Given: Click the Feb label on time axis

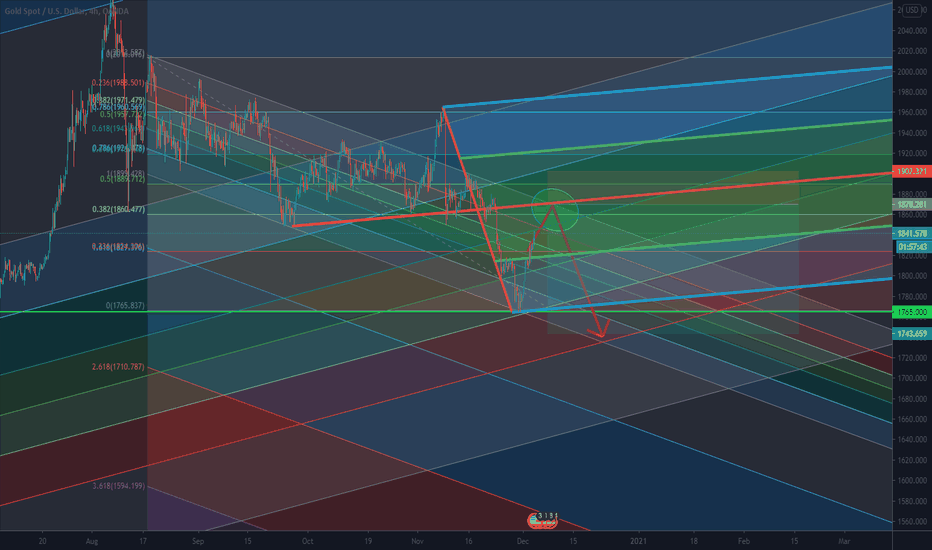Looking at the screenshot, I should [x=744, y=542].
